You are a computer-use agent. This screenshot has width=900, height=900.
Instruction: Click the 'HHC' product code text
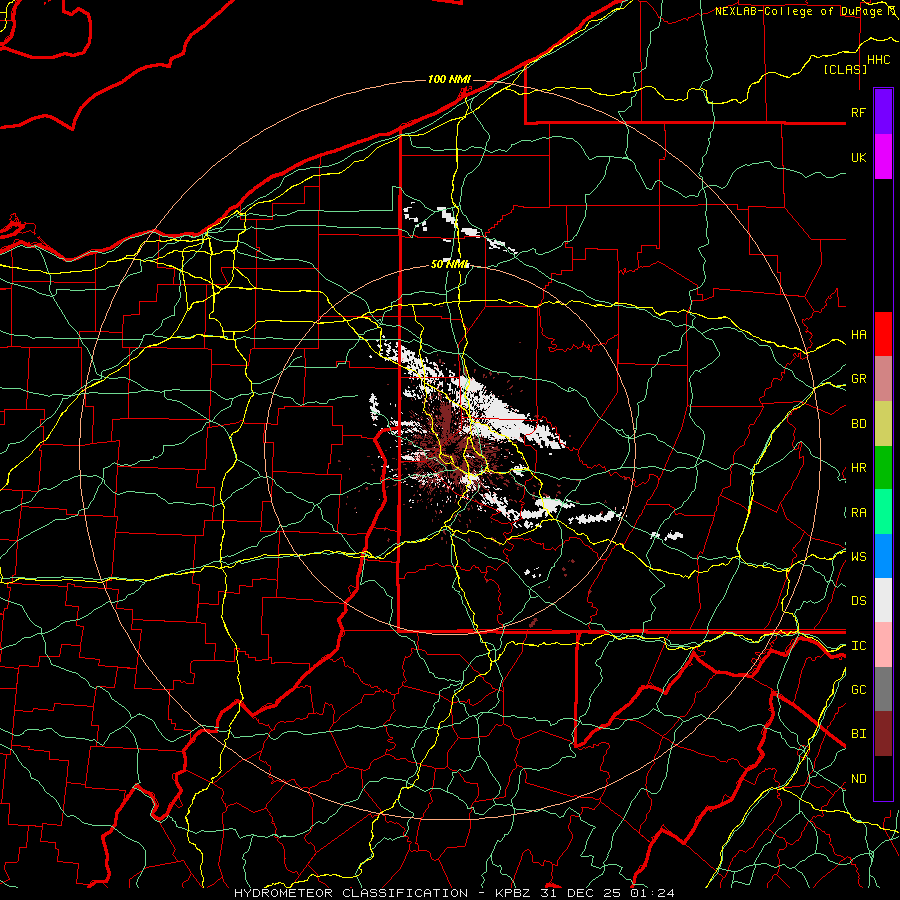(x=878, y=60)
